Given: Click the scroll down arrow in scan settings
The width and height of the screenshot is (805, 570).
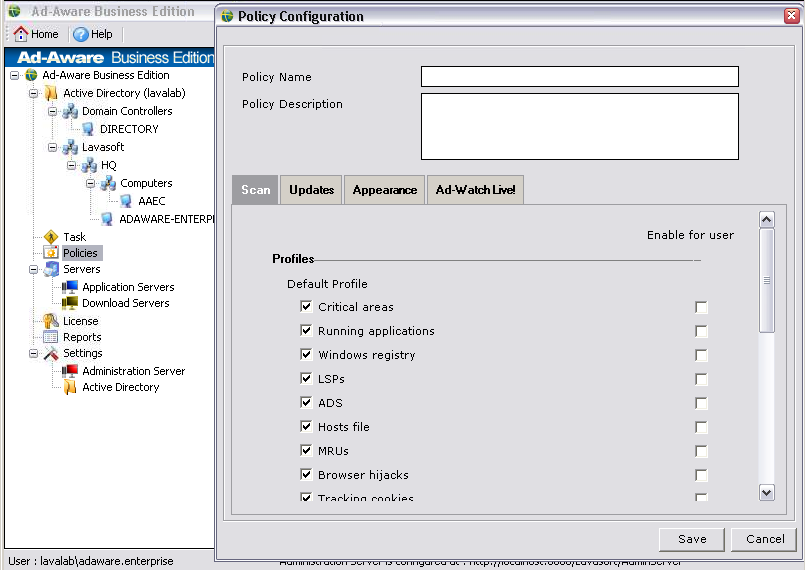Looking at the screenshot, I should pyautogui.click(x=766, y=493).
